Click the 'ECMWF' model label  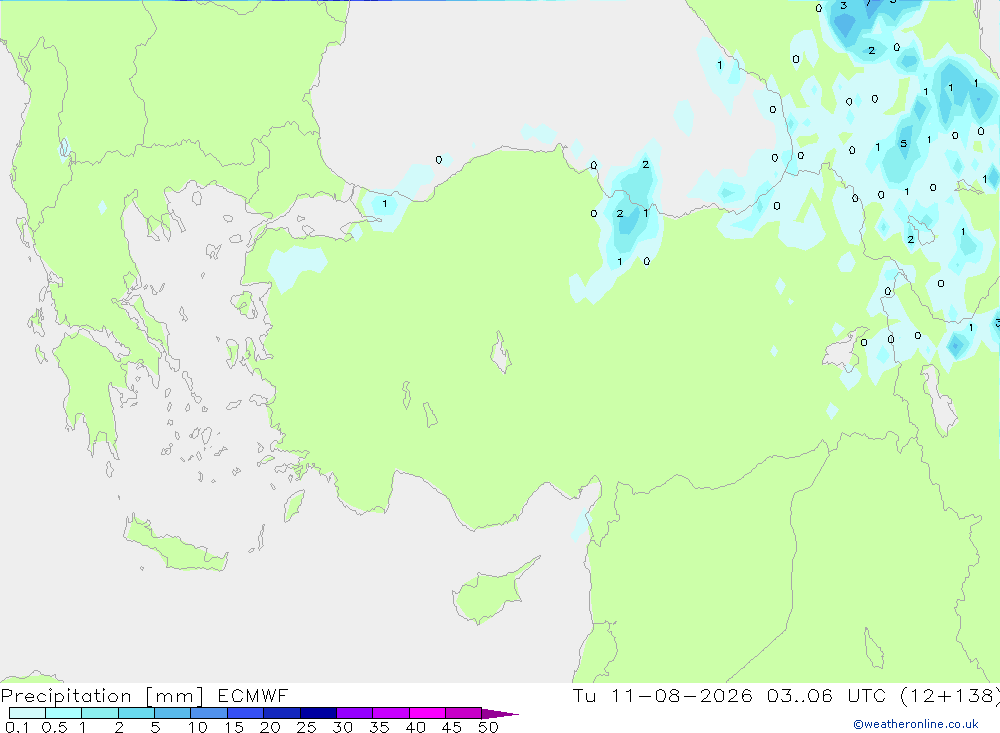tap(253, 695)
